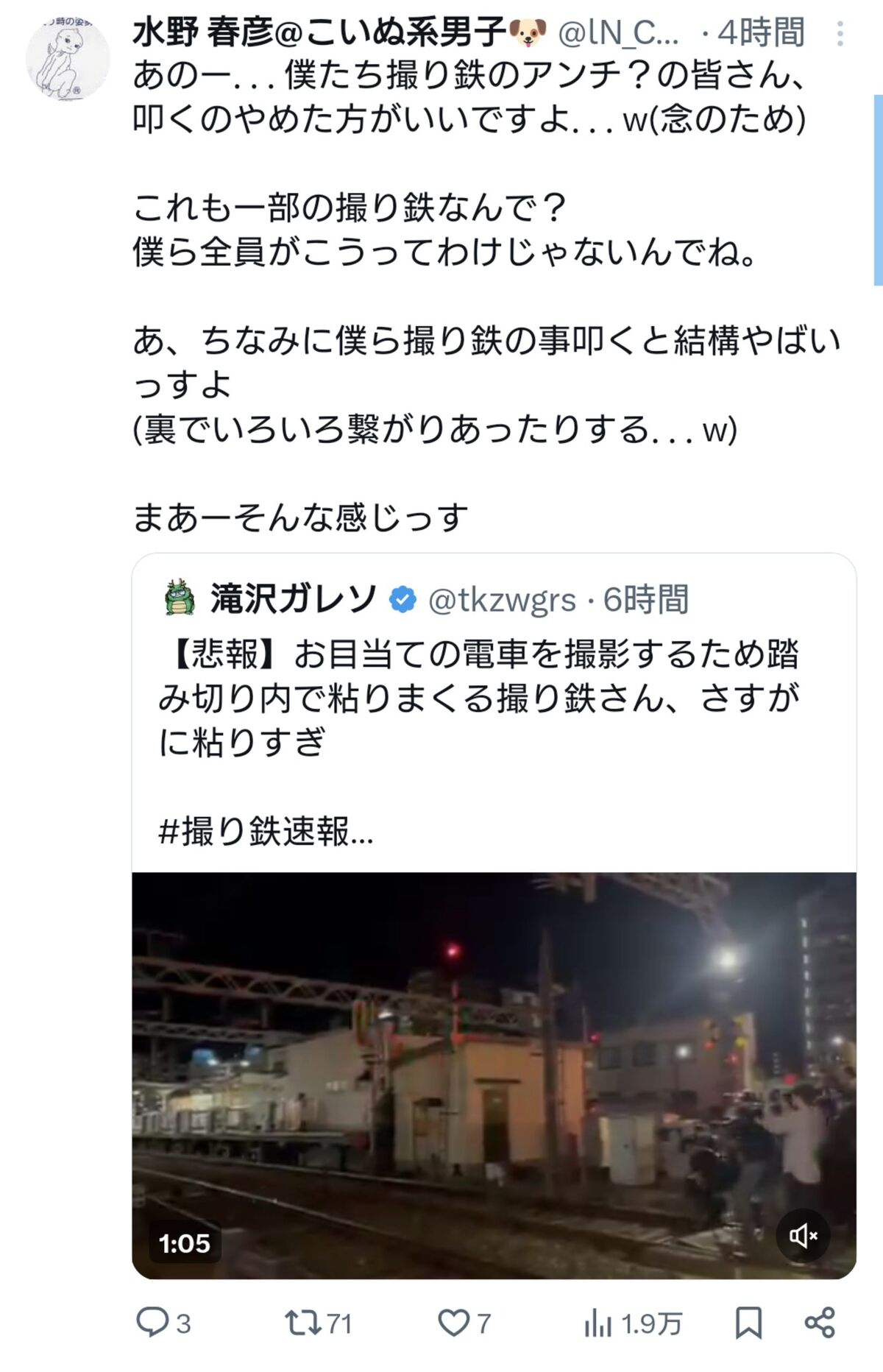View analytics bar chart icon
Image resolution: width=883 pixels, height=1372 pixels.
point(597,1323)
